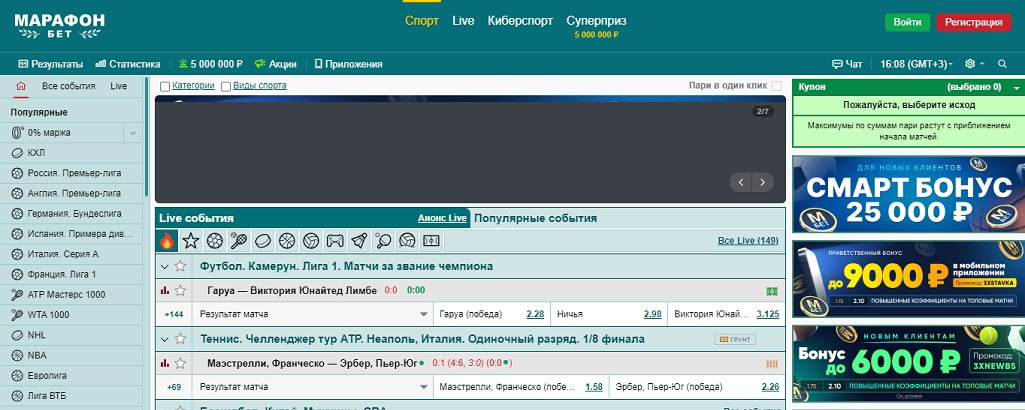The image size is (1025, 410).
Task: Filter live events by hockey puck icon
Action: (262, 241)
